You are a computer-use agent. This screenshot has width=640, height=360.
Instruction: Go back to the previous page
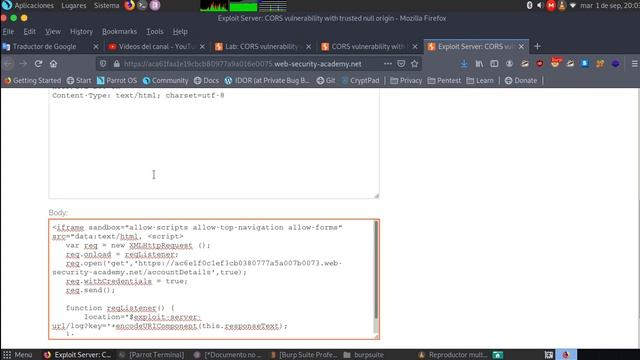pos(9,64)
